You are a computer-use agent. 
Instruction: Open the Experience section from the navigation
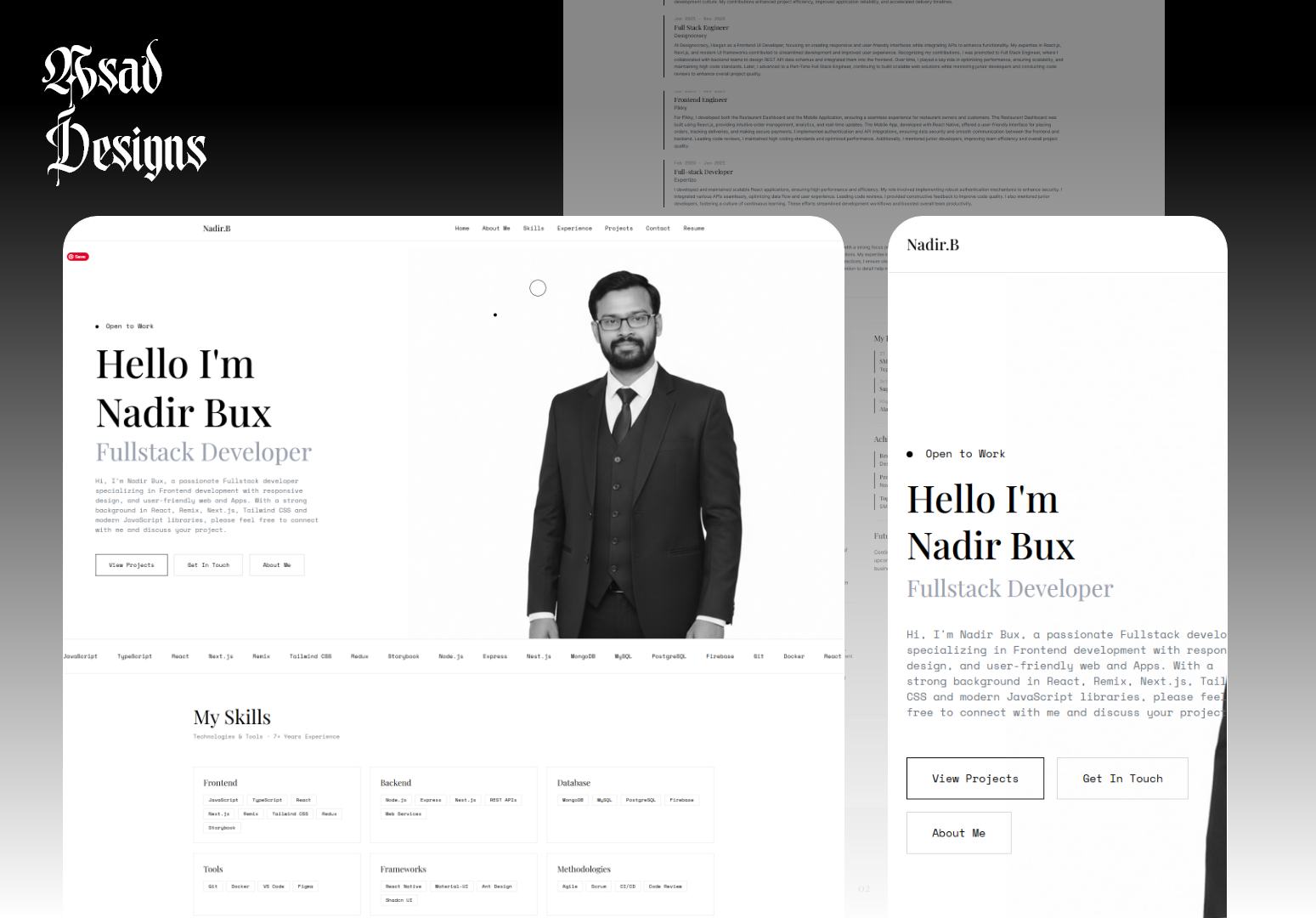point(574,228)
